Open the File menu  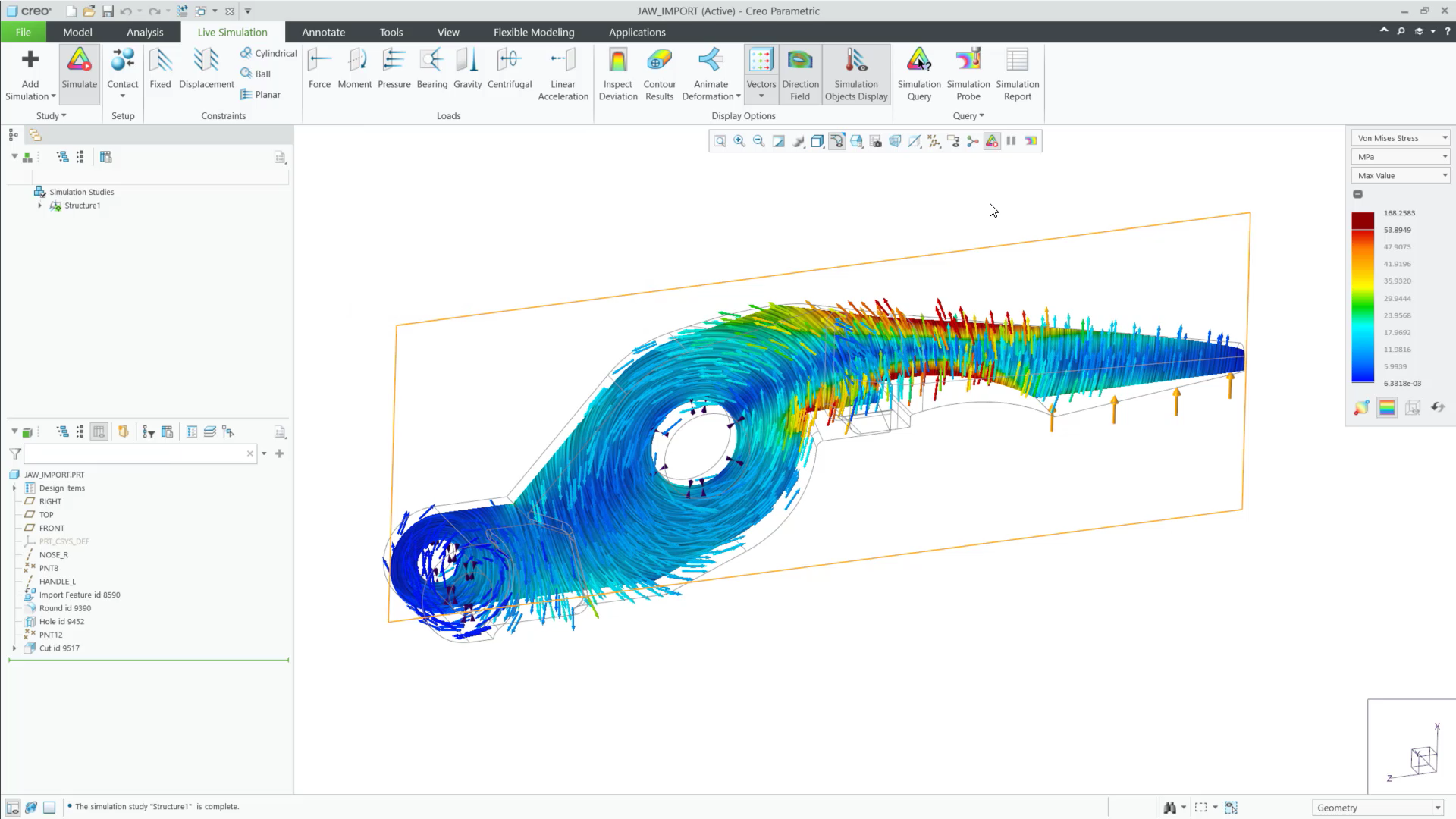[24, 32]
